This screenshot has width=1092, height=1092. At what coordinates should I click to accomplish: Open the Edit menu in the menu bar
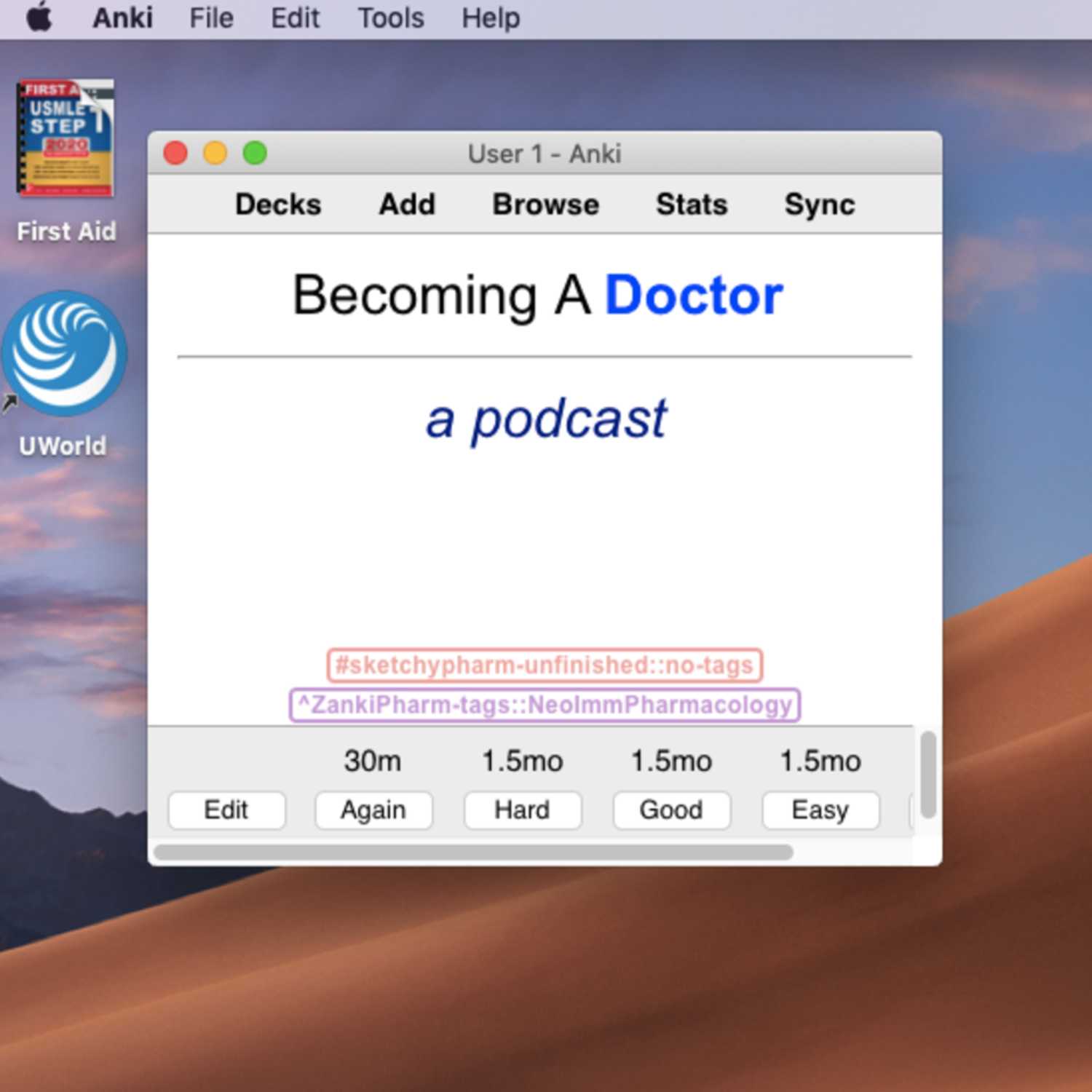point(295,17)
